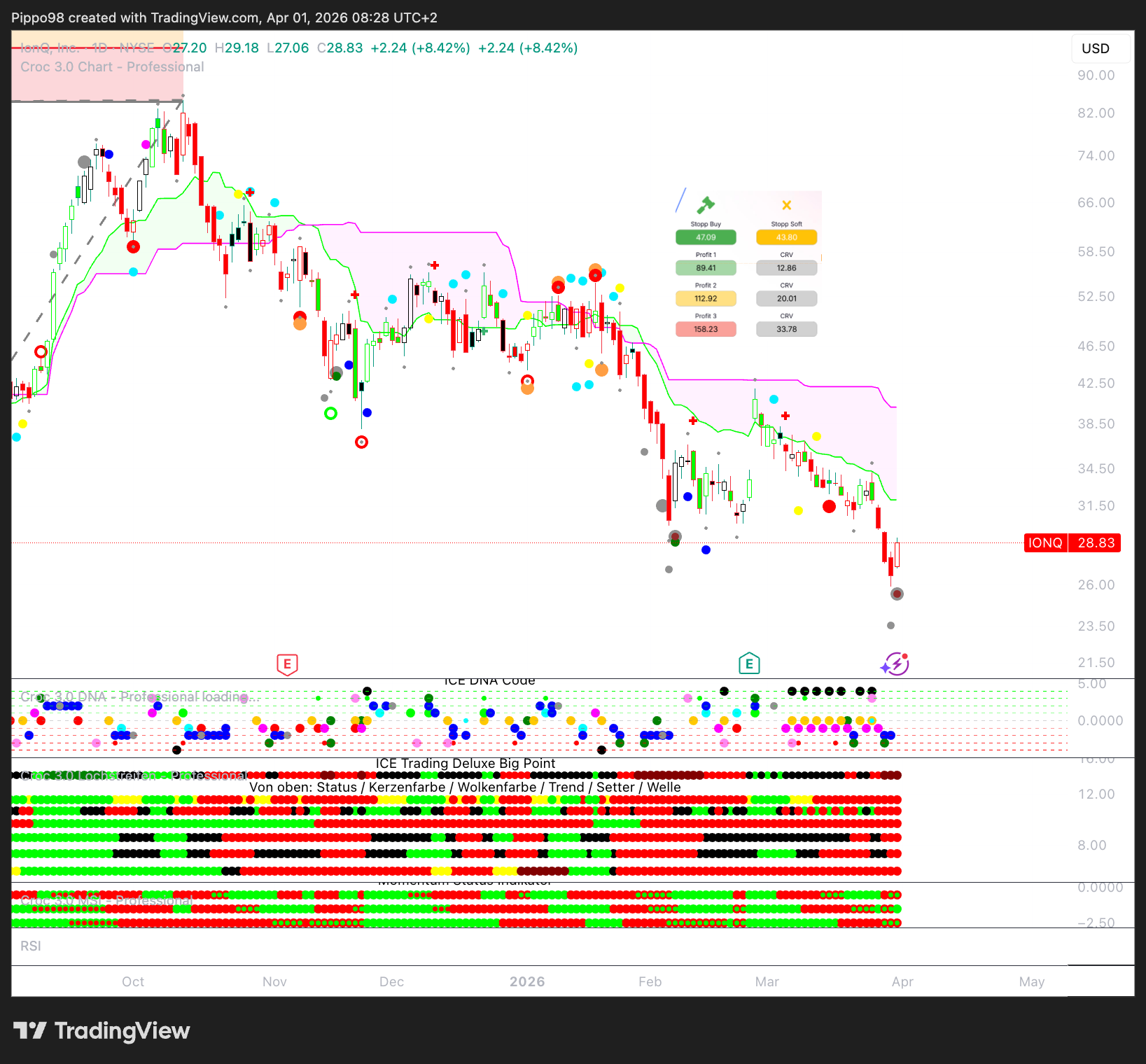Click the Stopp Buy 47.09 value box
The height and width of the screenshot is (1064, 1146).
706,237
